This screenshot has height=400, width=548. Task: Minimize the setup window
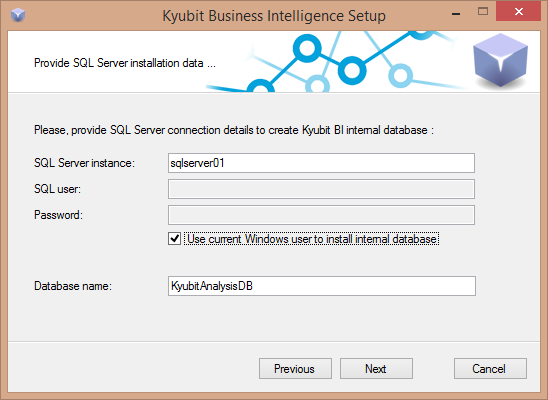point(455,13)
